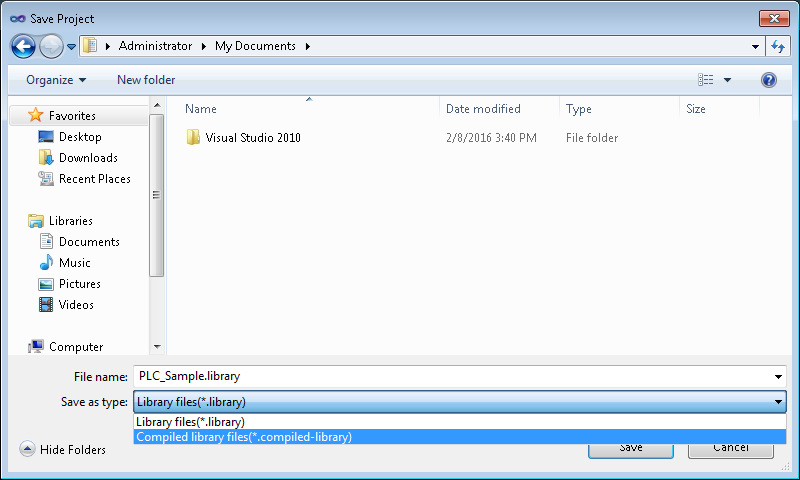The width and height of the screenshot is (800, 480).
Task: Select Libraries in the navigation pane
Action: click(71, 221)
